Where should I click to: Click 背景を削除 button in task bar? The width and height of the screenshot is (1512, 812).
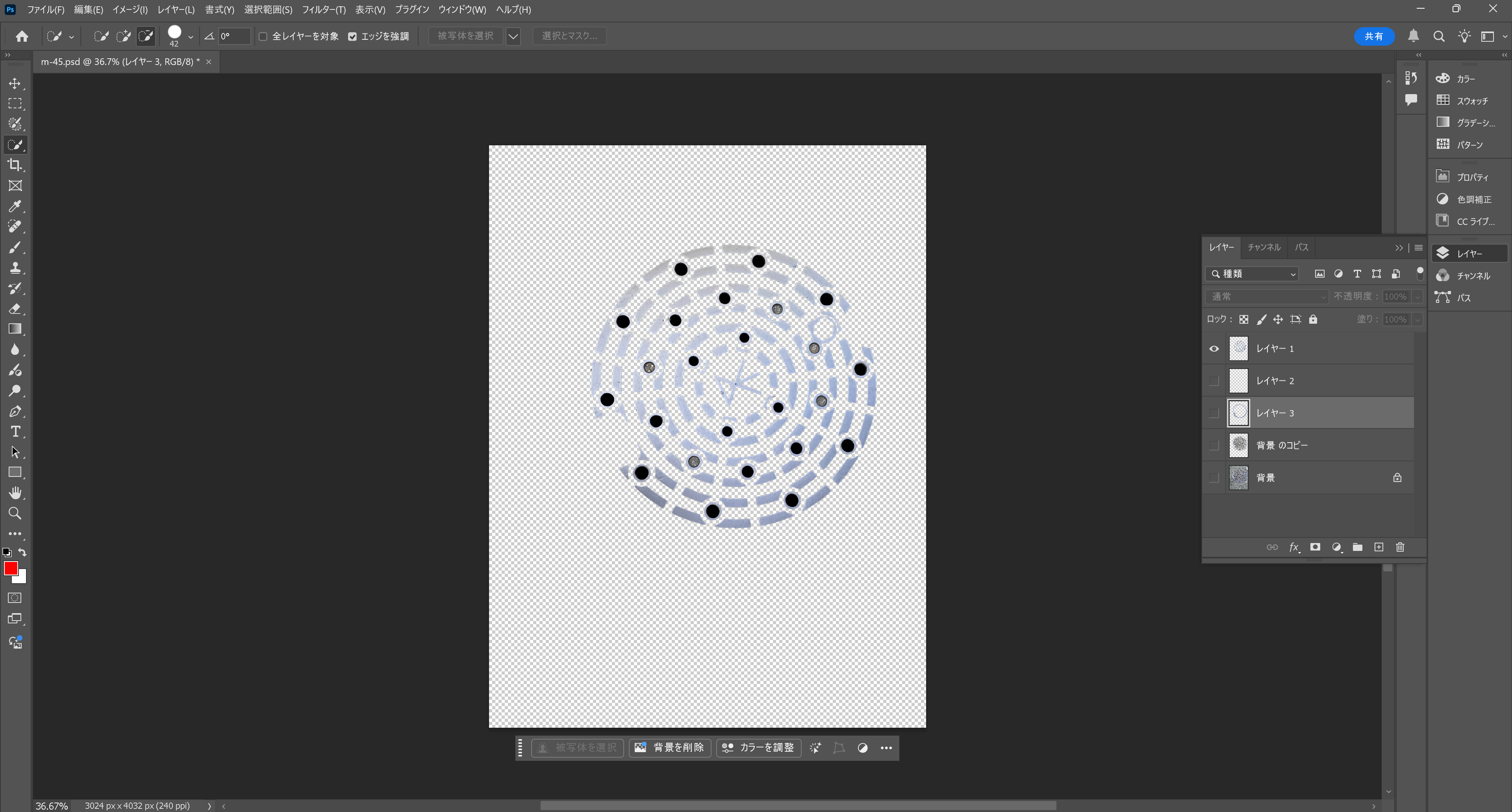(670, 747)
